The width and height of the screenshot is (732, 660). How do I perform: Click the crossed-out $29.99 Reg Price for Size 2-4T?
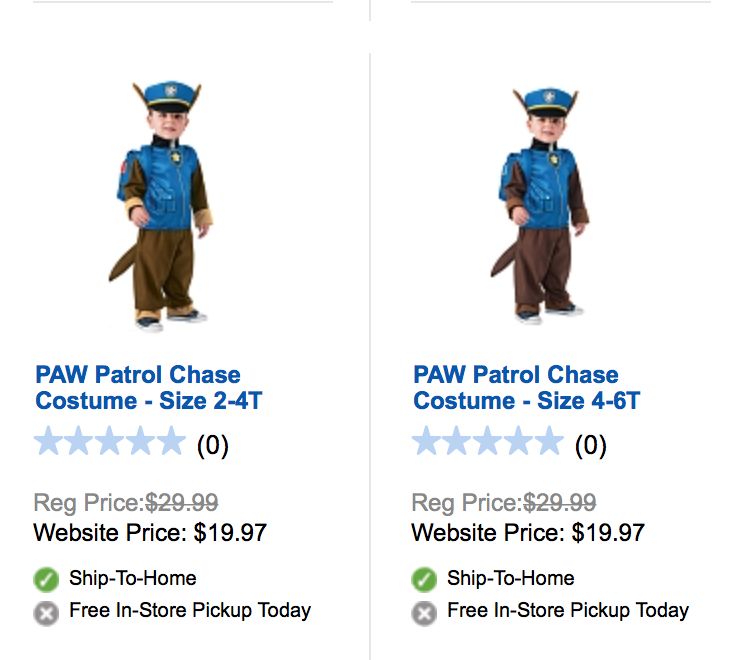[182, 503]
